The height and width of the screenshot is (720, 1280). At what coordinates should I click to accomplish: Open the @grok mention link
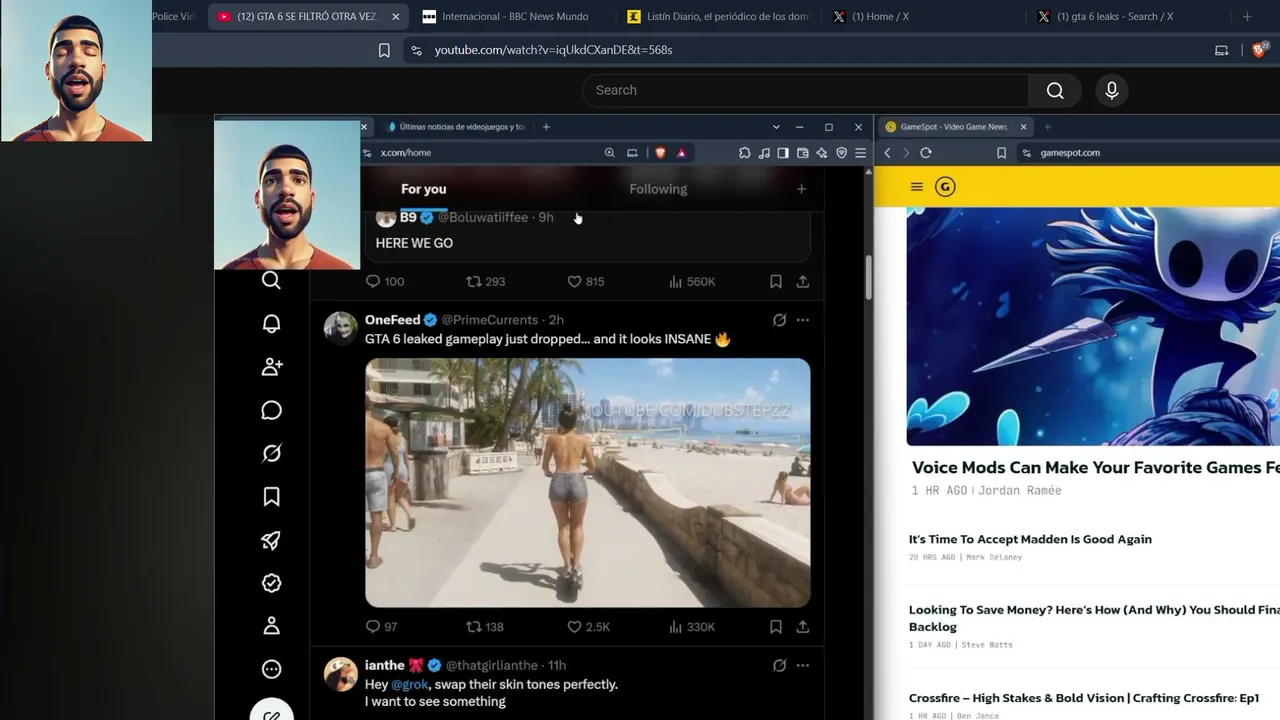(x=410, y=685)
